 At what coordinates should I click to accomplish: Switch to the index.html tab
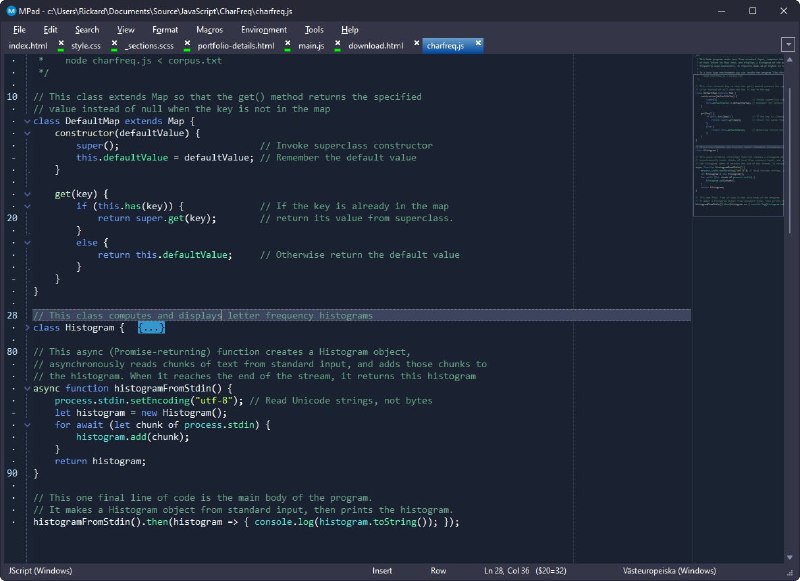pyautogui.click(x=28, y=46)
